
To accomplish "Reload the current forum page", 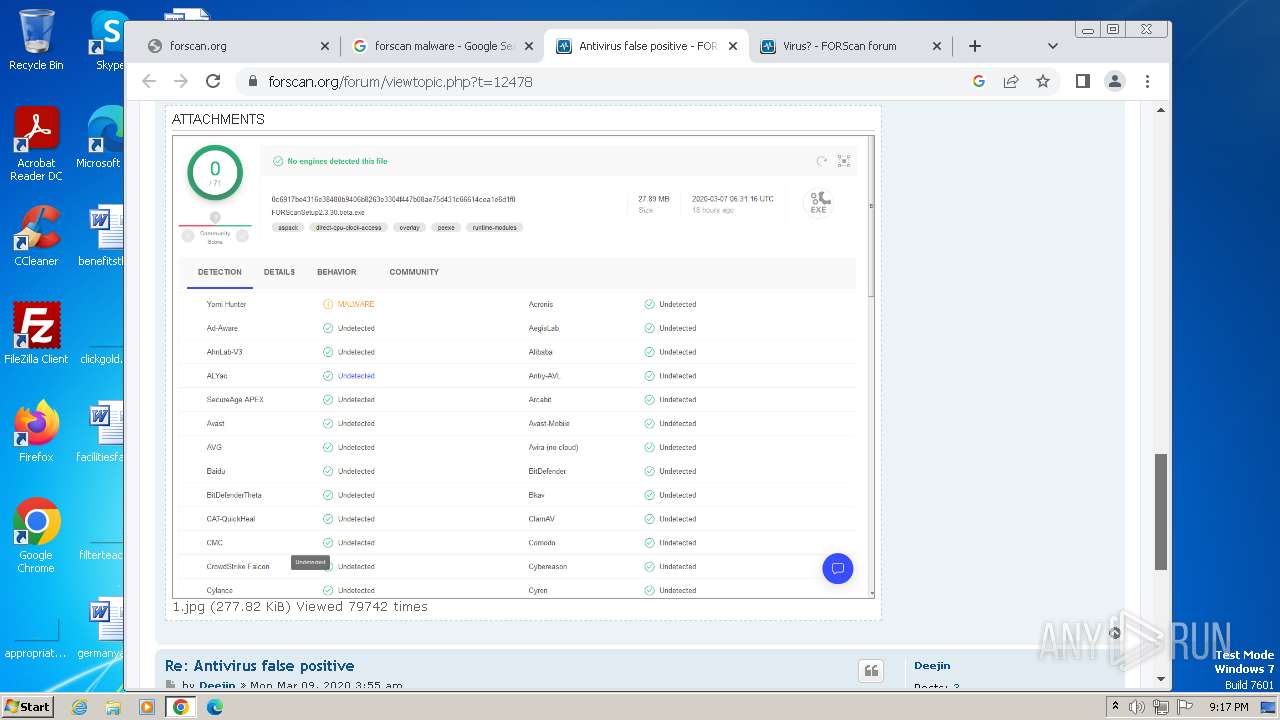I will (x=213, y=81).
